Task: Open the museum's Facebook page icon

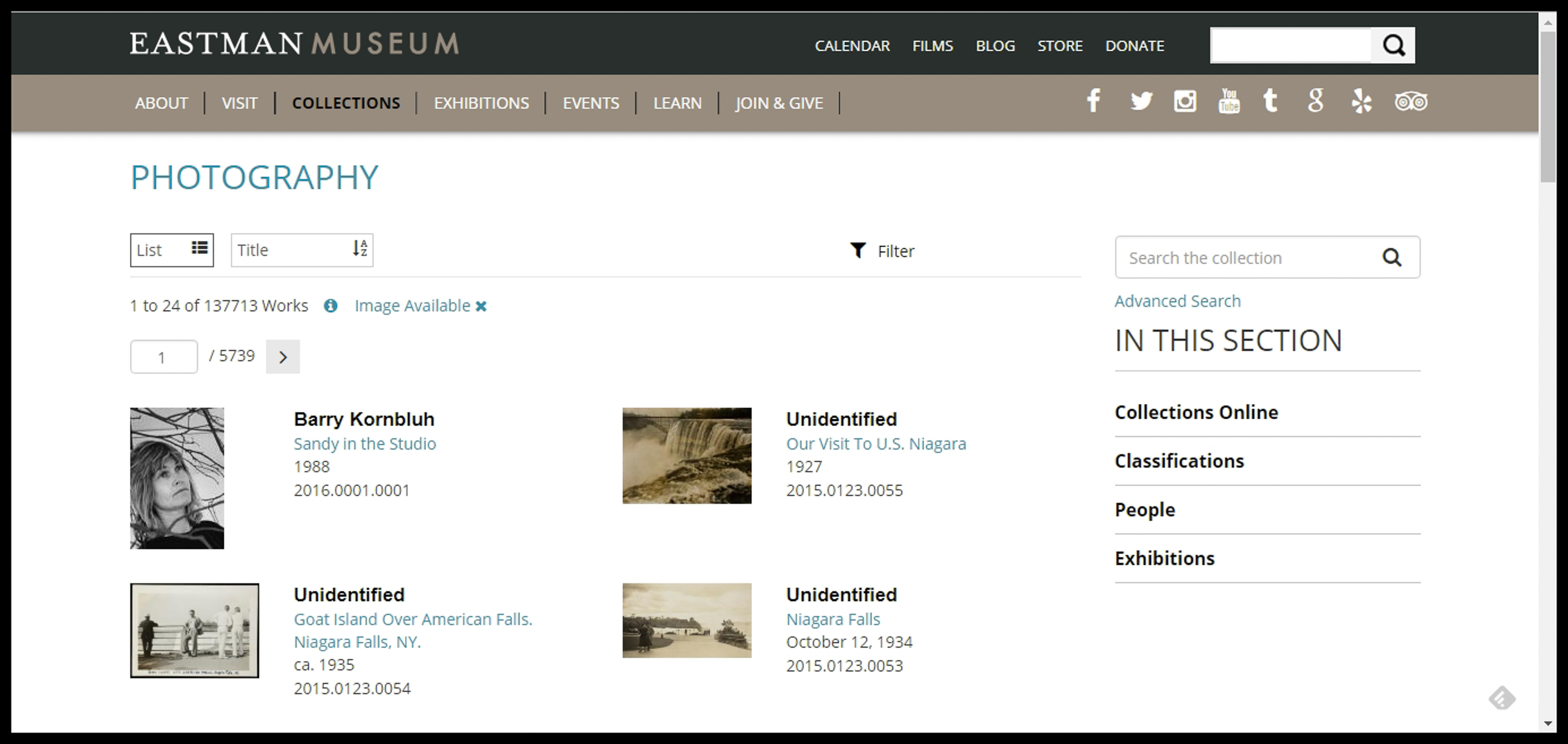Action: coord(1093,101)
